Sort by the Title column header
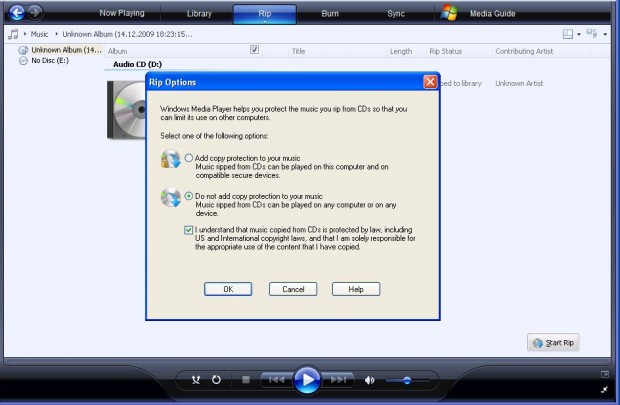 [x=298, y=51]
